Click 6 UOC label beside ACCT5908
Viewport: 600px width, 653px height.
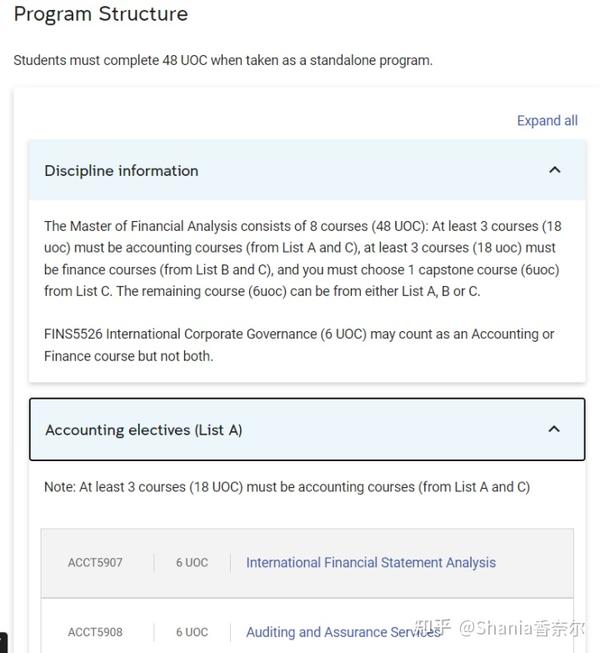pyautogui.click(x=192, y=632)
